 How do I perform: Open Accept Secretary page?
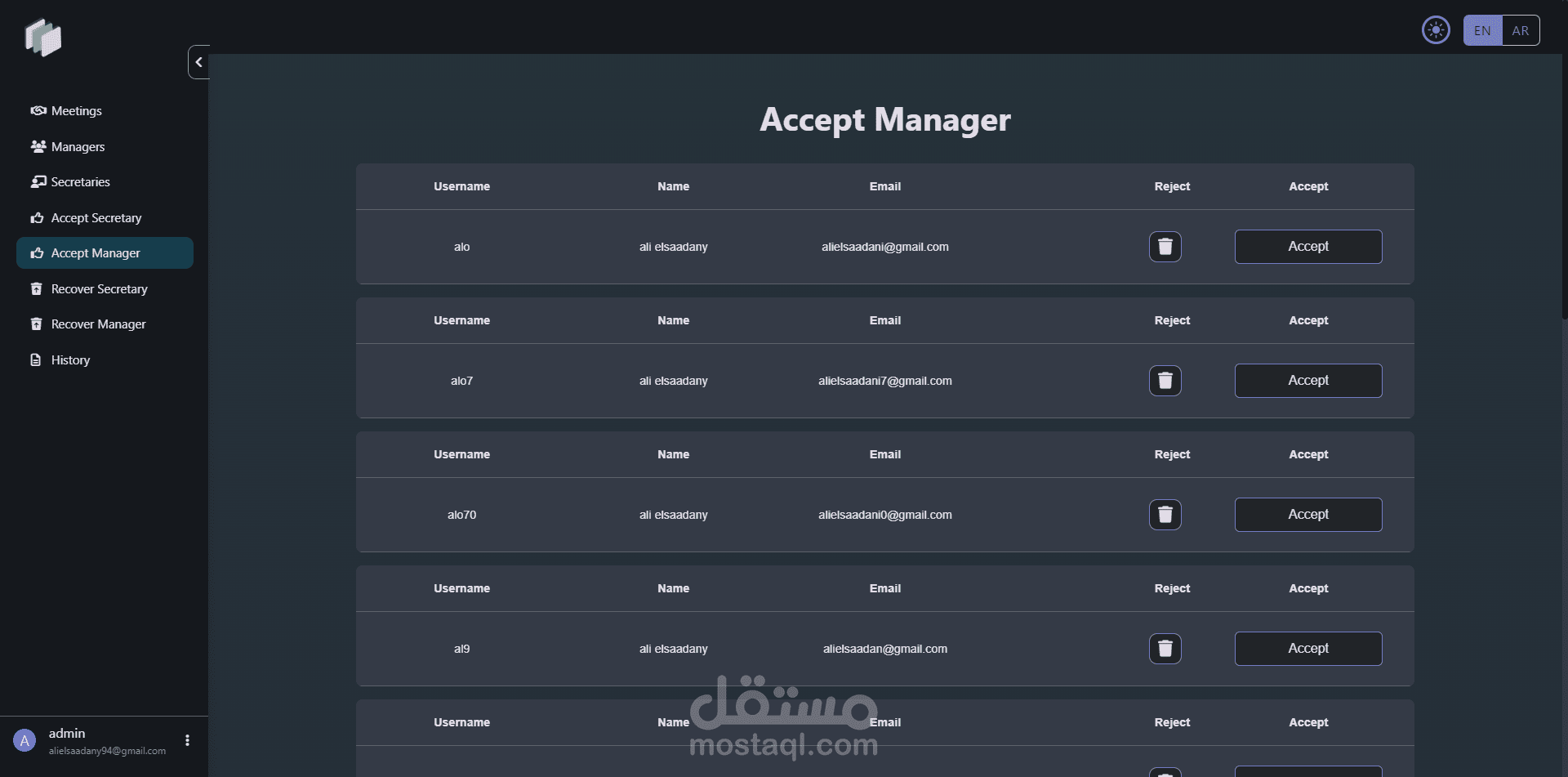coord(105,218)
